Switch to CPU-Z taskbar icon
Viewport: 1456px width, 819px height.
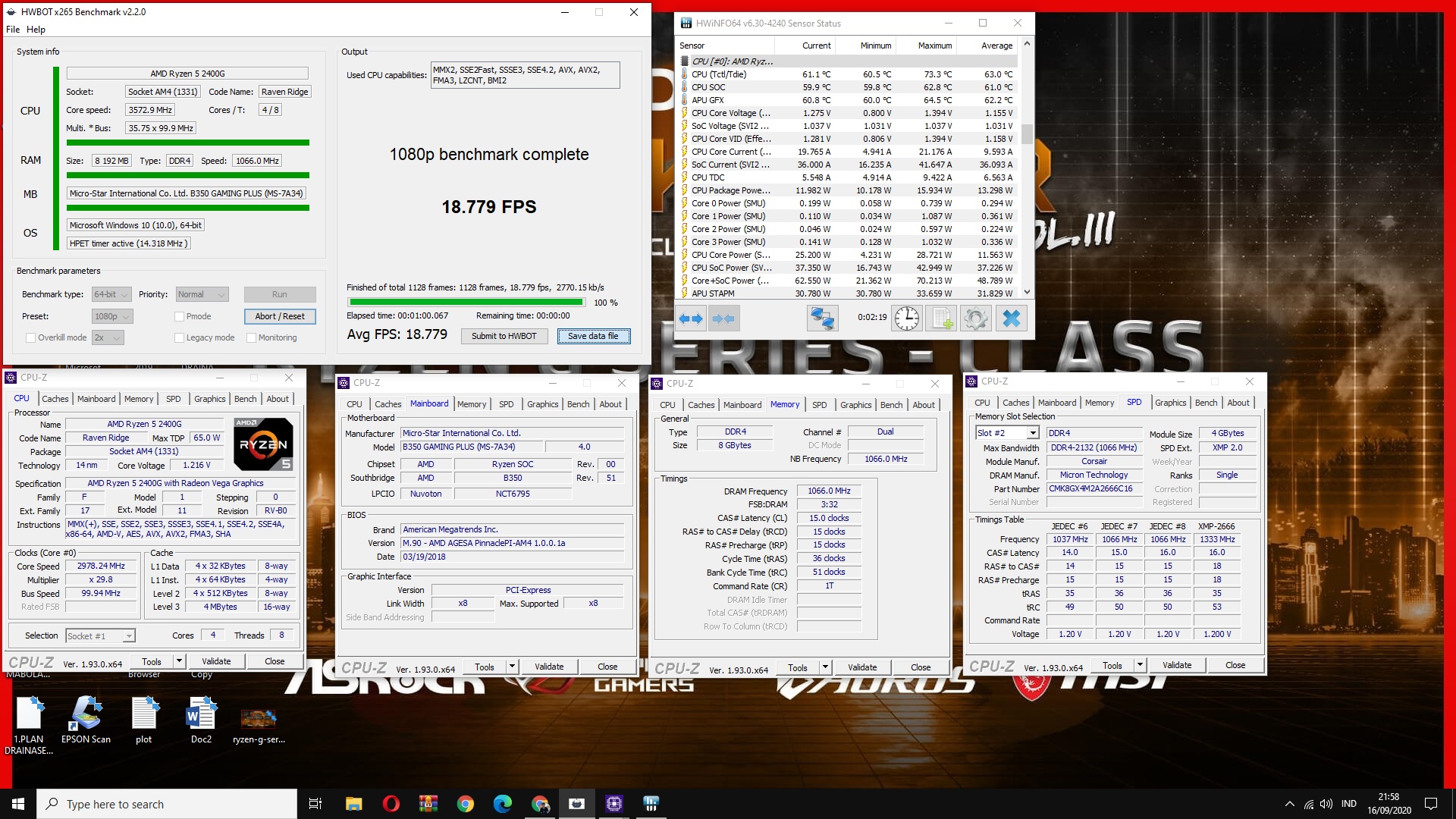point(614,804)
